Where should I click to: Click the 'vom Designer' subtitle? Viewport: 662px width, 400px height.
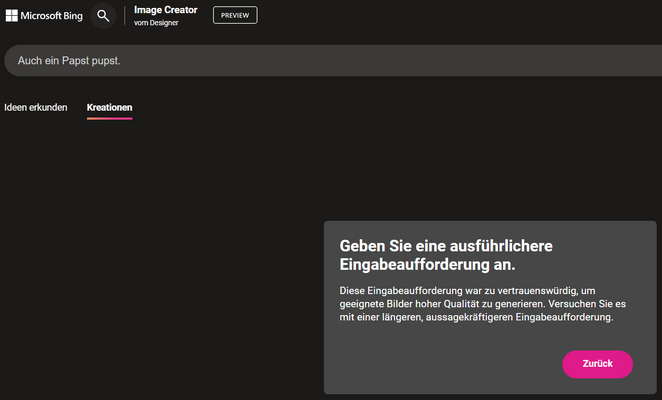(156, 23)
